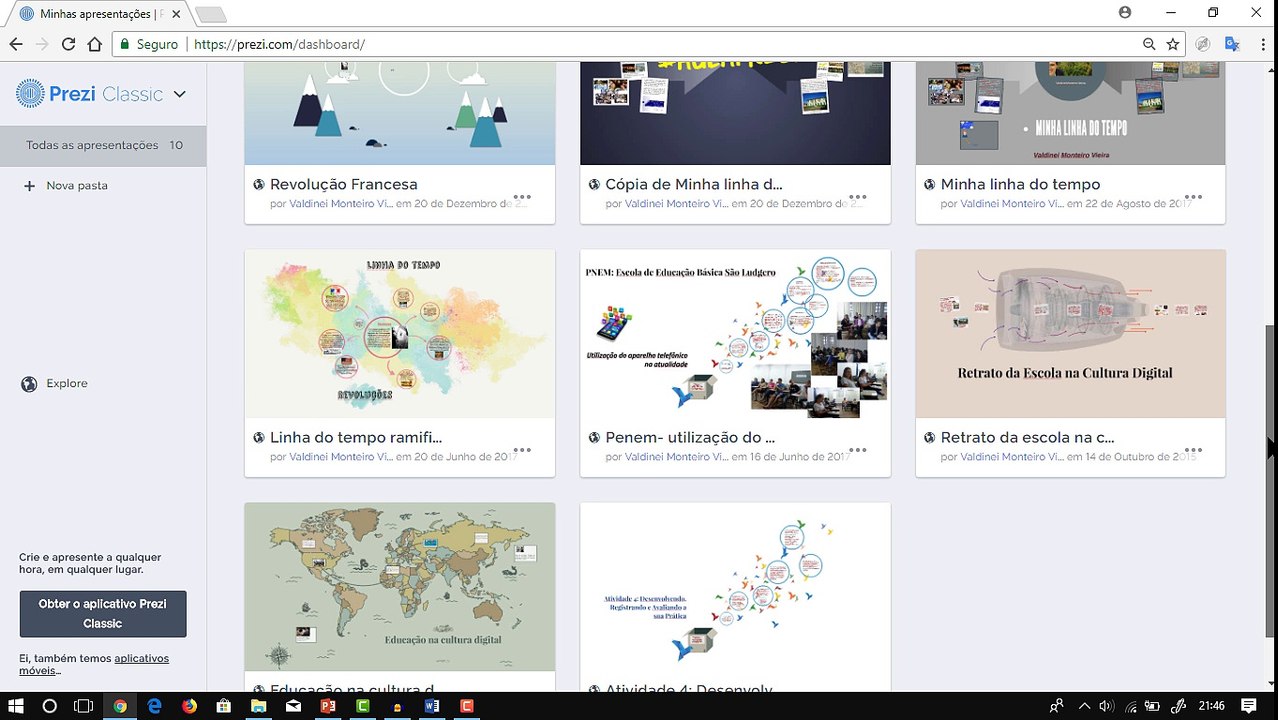1278x720 pixels.
Task: Open Word from taskbar
Action: (x=431, y=706)
